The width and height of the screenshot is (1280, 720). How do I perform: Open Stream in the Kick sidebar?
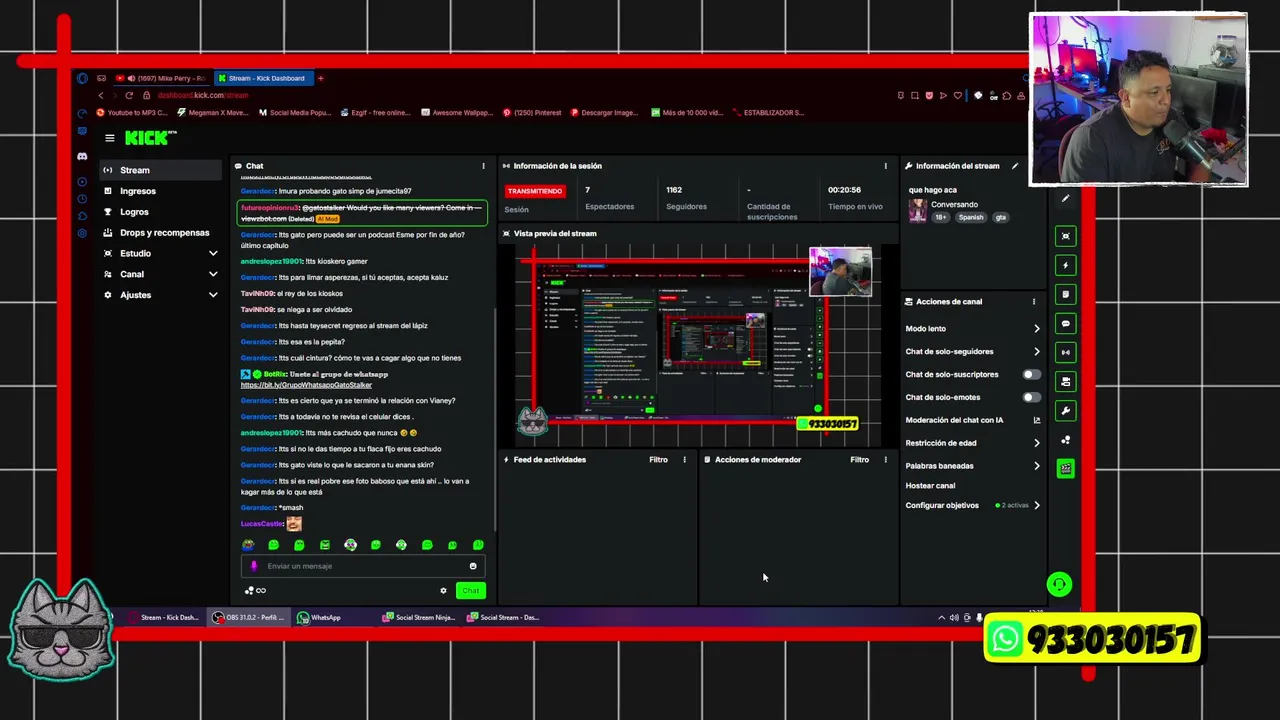coord(160,170)
